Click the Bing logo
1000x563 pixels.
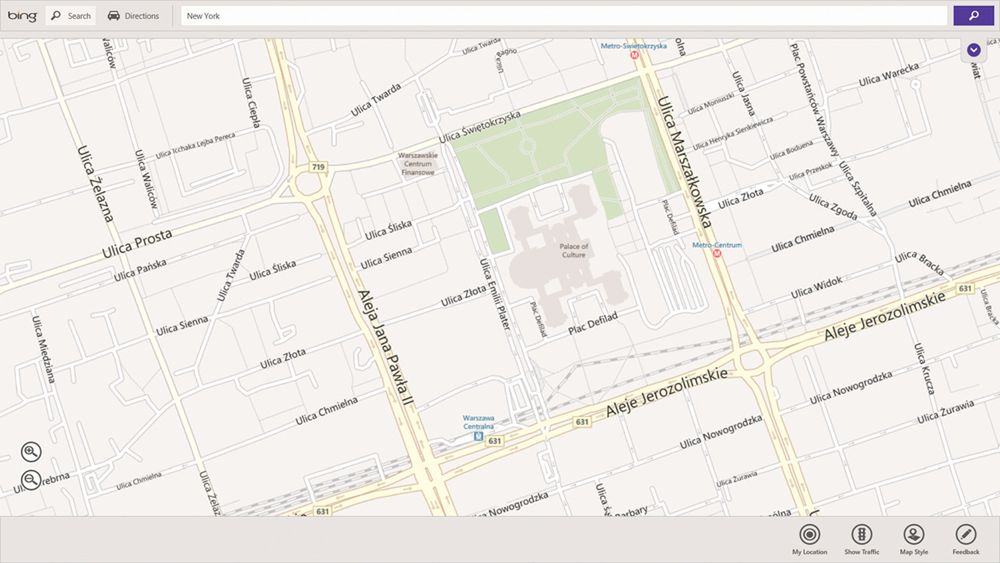click(x=22, y=16)
